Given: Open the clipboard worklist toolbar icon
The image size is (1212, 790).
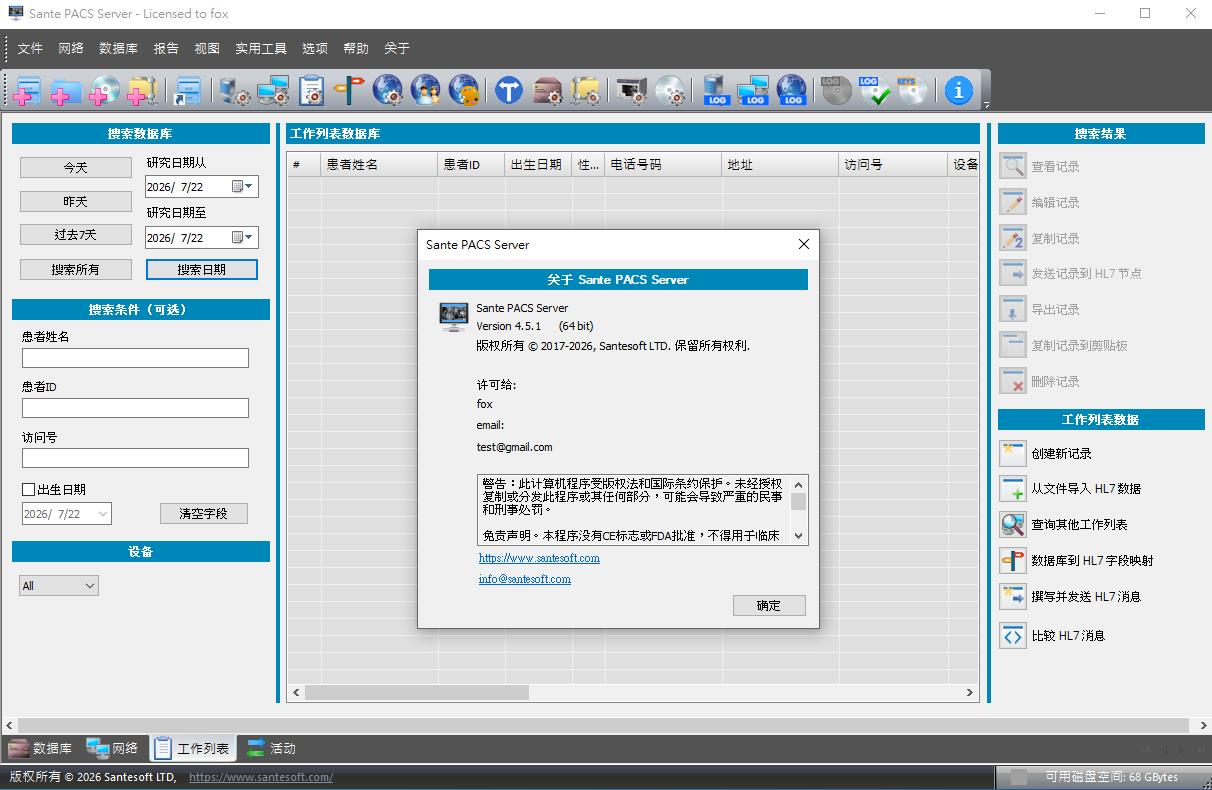Looking at the screenshot, I should [311, 90].
